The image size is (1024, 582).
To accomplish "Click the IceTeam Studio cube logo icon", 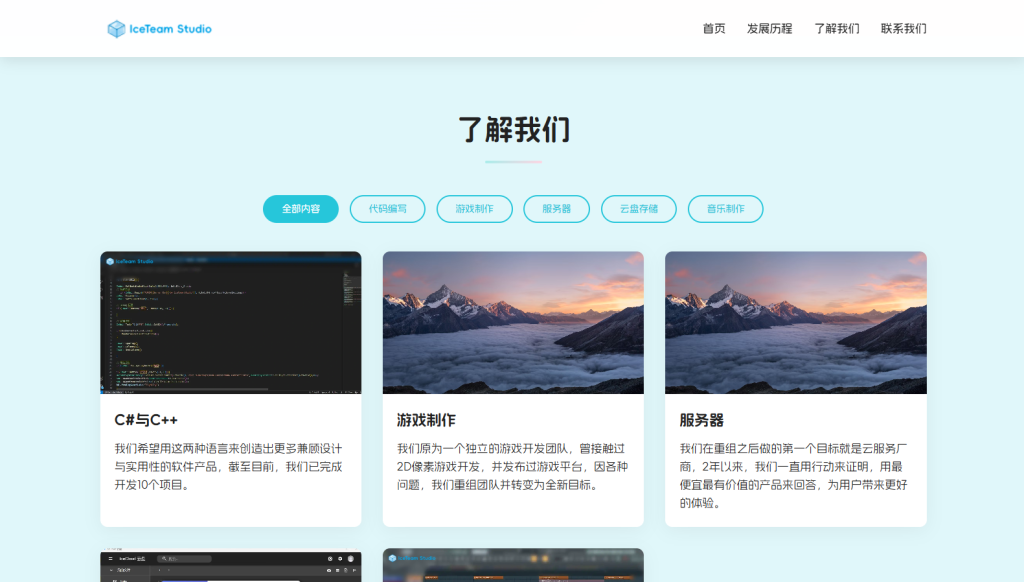I will click(x=117, y=29).
